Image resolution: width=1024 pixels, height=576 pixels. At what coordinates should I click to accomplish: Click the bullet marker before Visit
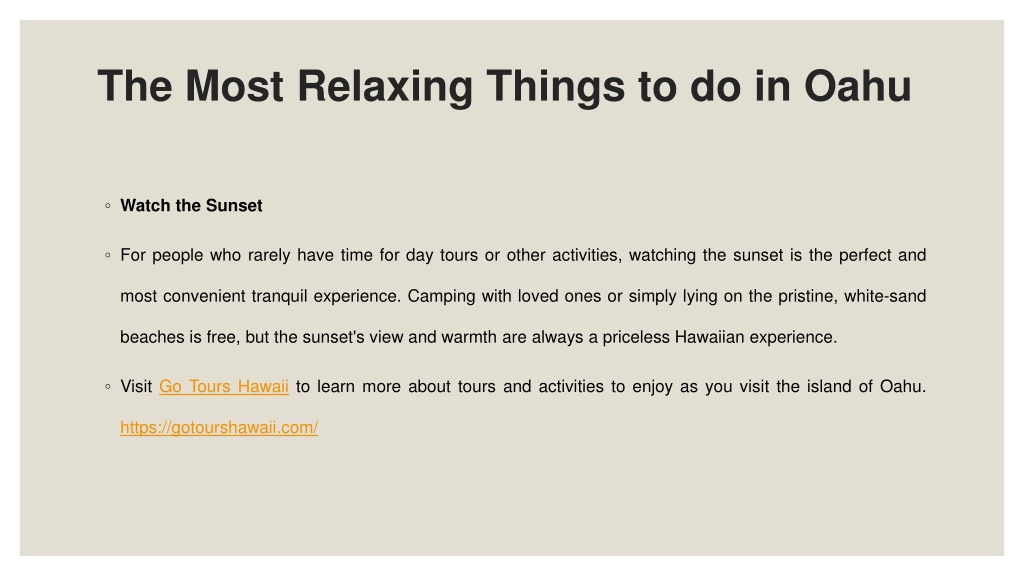(x=108, y=387)
